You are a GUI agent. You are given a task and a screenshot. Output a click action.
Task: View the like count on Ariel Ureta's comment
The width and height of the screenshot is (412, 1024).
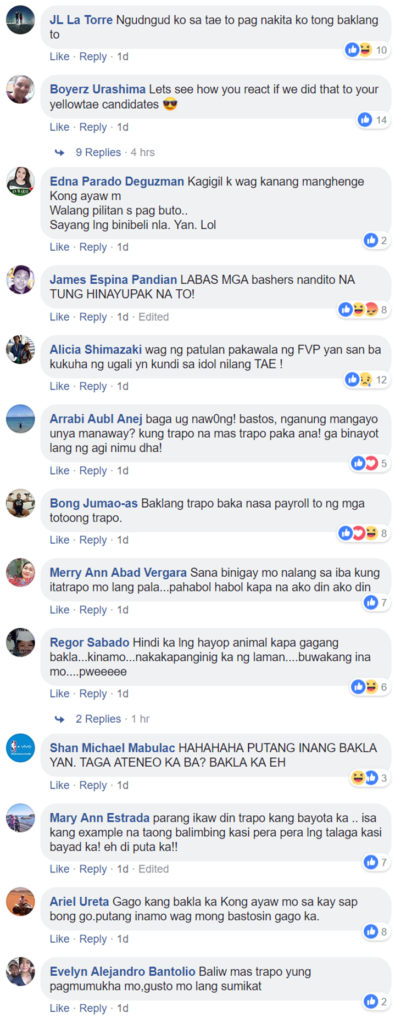[x=377, y=931]
